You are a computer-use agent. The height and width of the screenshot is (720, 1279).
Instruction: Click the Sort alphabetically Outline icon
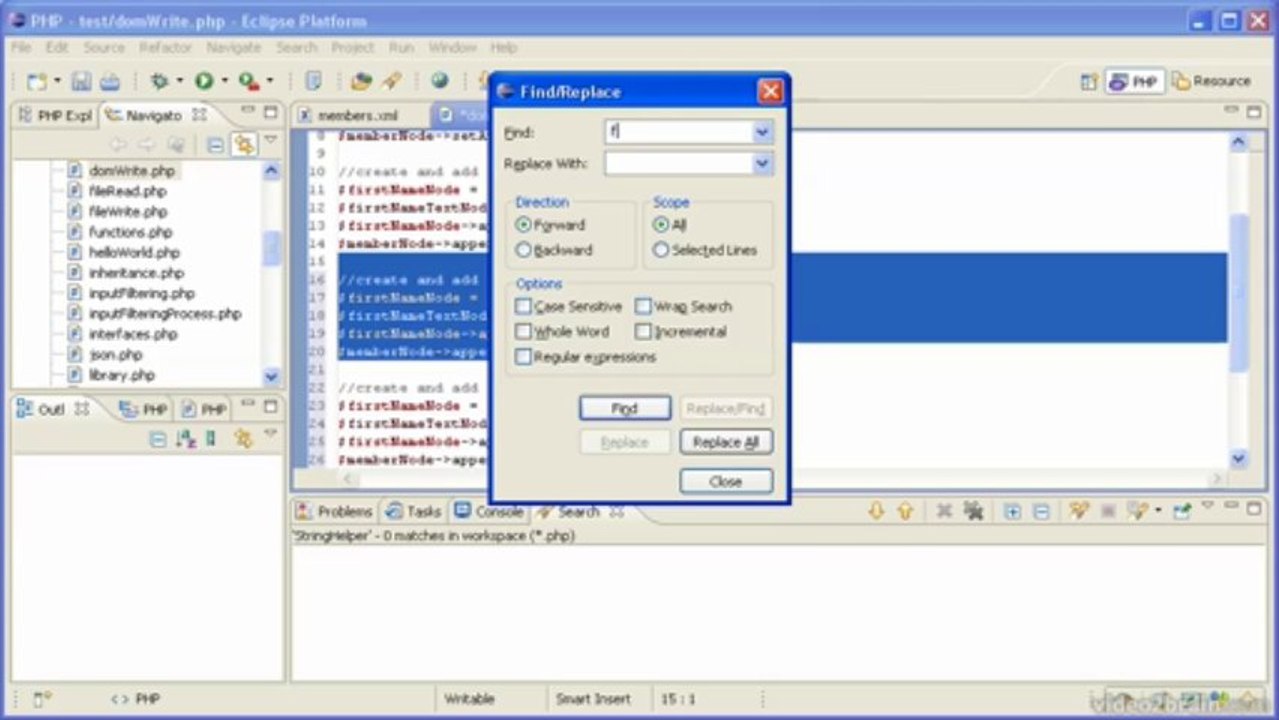(185, 438)
